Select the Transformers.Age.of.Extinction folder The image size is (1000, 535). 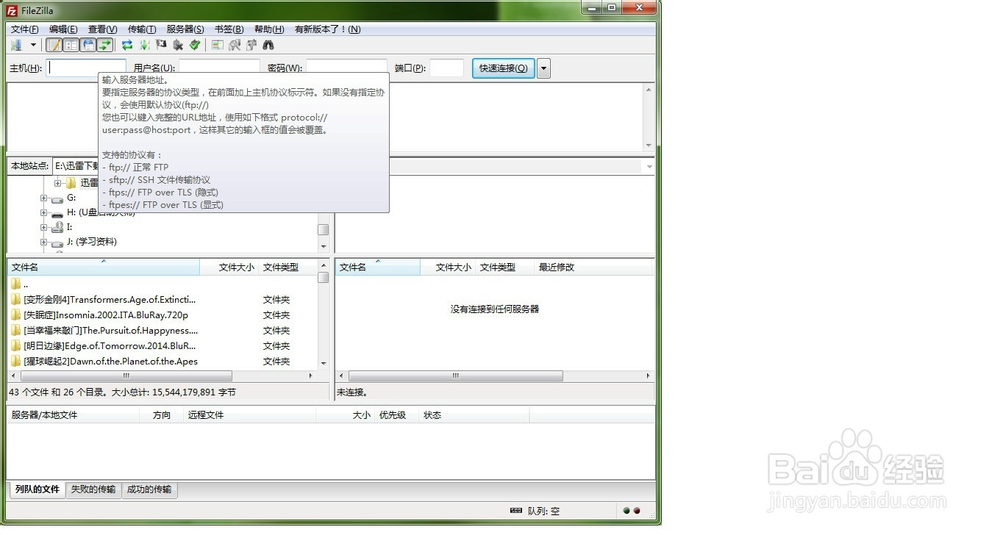coord(109,300)
